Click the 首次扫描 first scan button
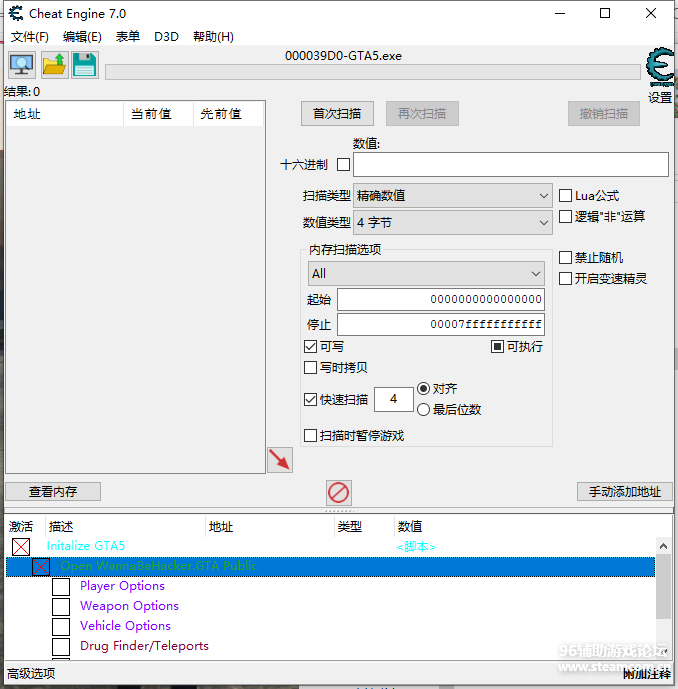Screen dimensions: 678x689 pos(337,113)
